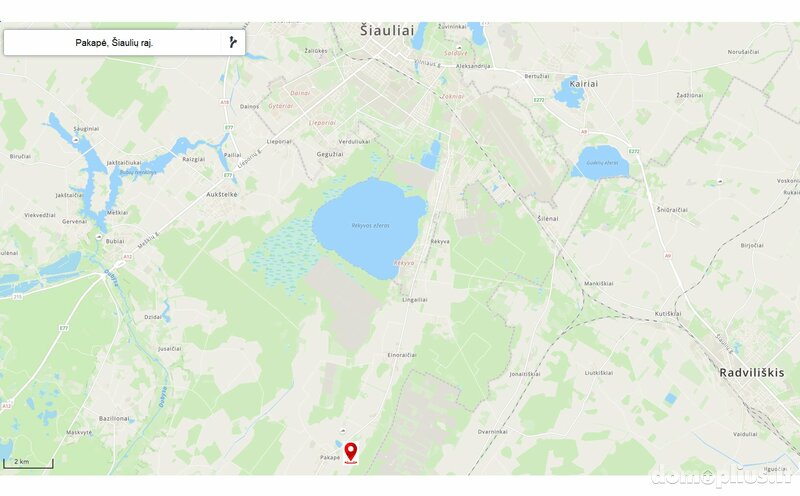The height and width of the screenshot is (496, 800).
Task: Click the Aukštelkė village label
Action: [x=222, y=194]
